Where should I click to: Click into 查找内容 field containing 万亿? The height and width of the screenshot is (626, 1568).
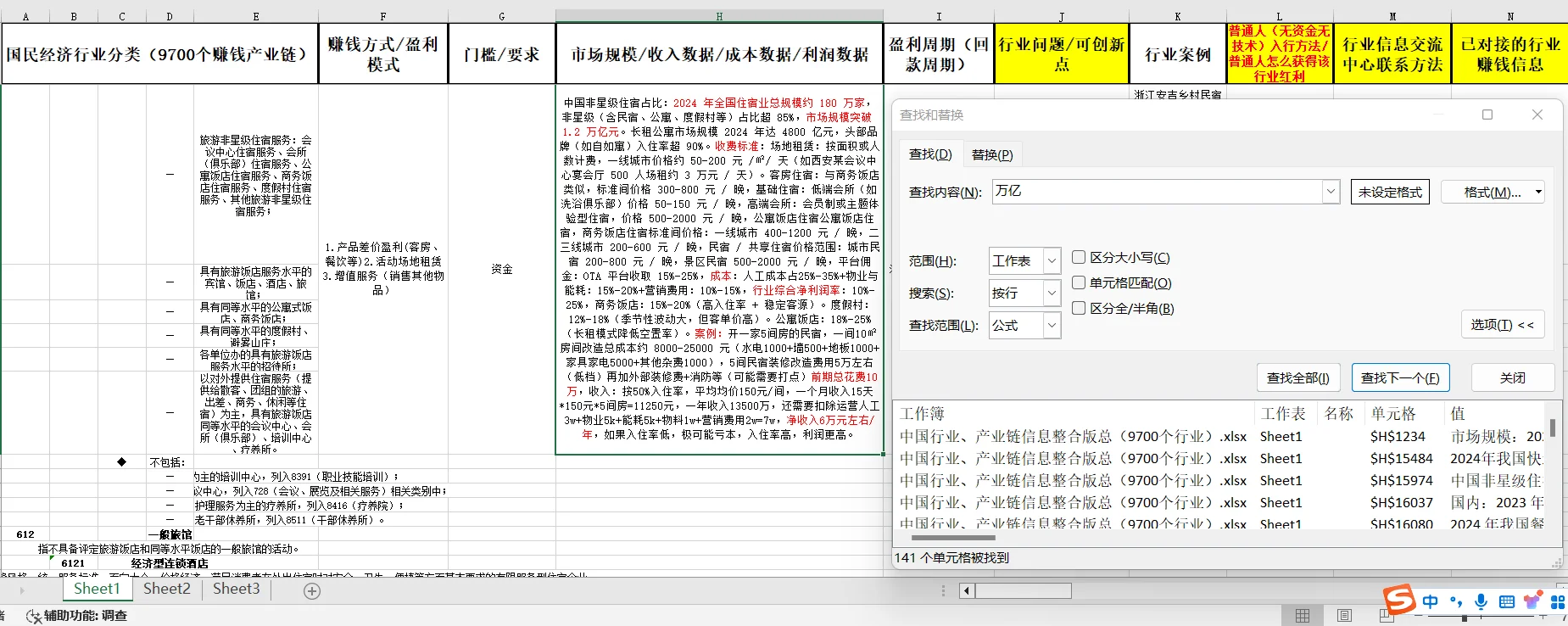pyautogui.click(x=1157, y=192)
